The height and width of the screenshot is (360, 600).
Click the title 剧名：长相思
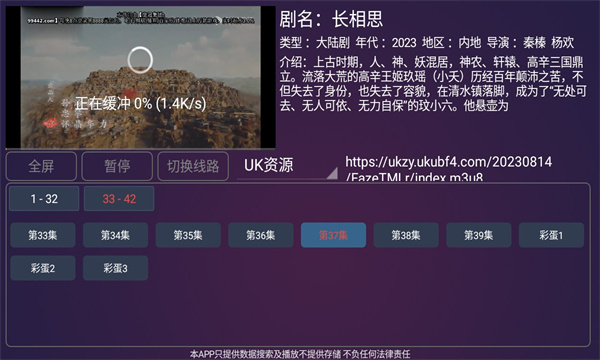331,19
